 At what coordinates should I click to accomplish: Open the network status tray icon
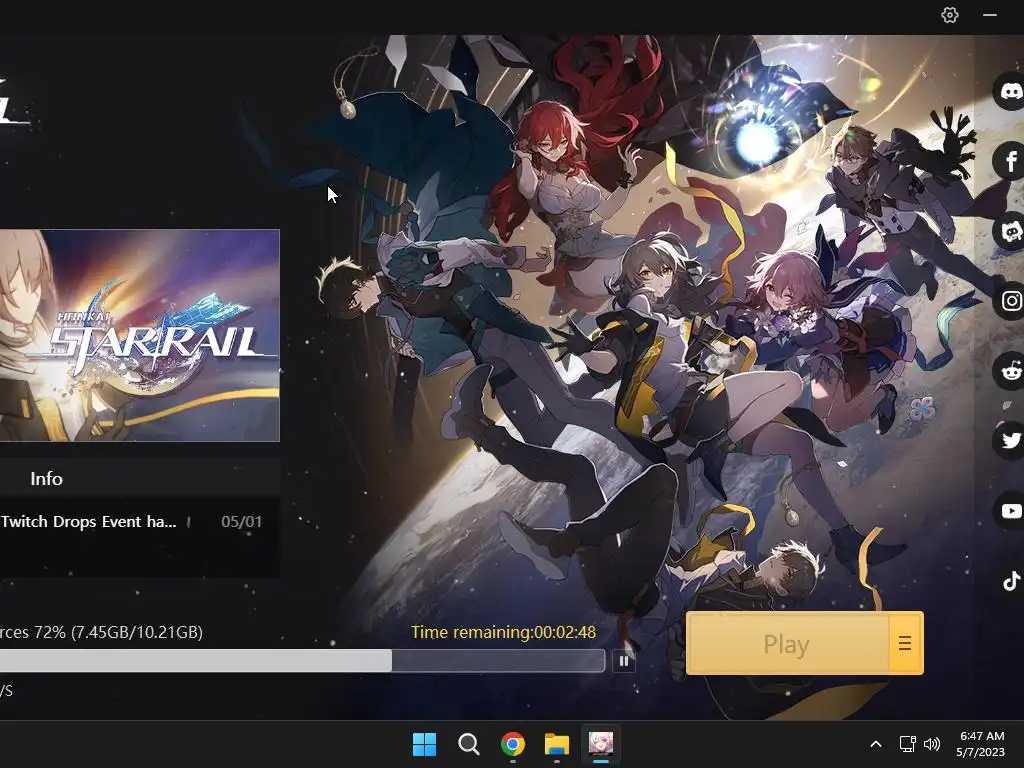pyautogui.click(x=907, y=744)
